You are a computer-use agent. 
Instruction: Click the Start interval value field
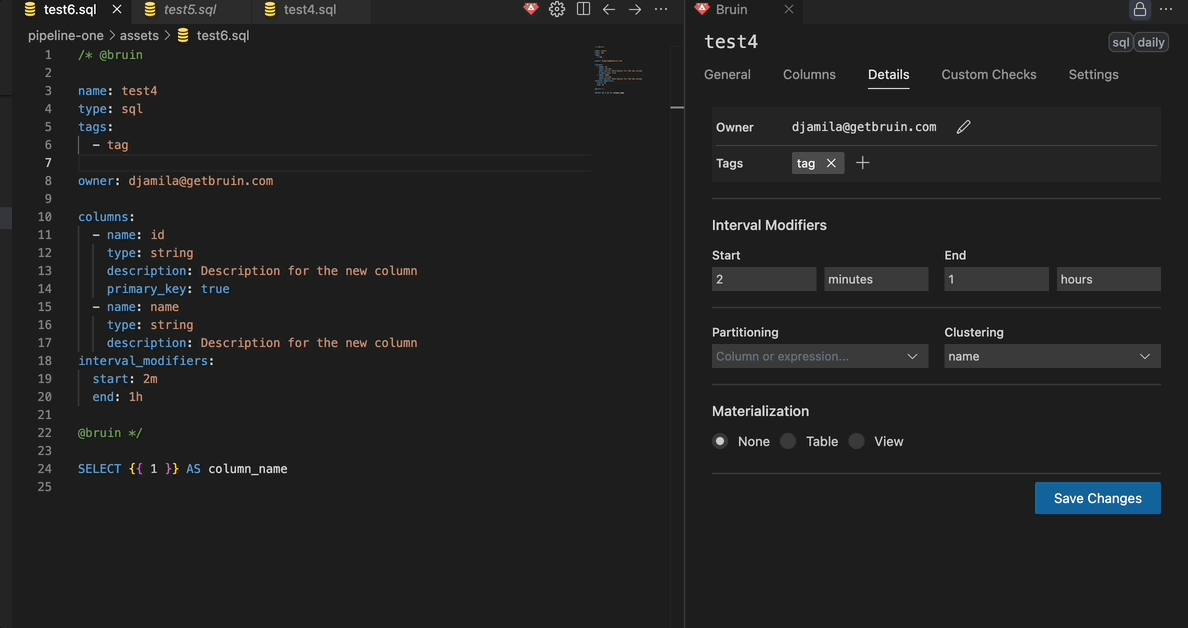click(764, 279)
